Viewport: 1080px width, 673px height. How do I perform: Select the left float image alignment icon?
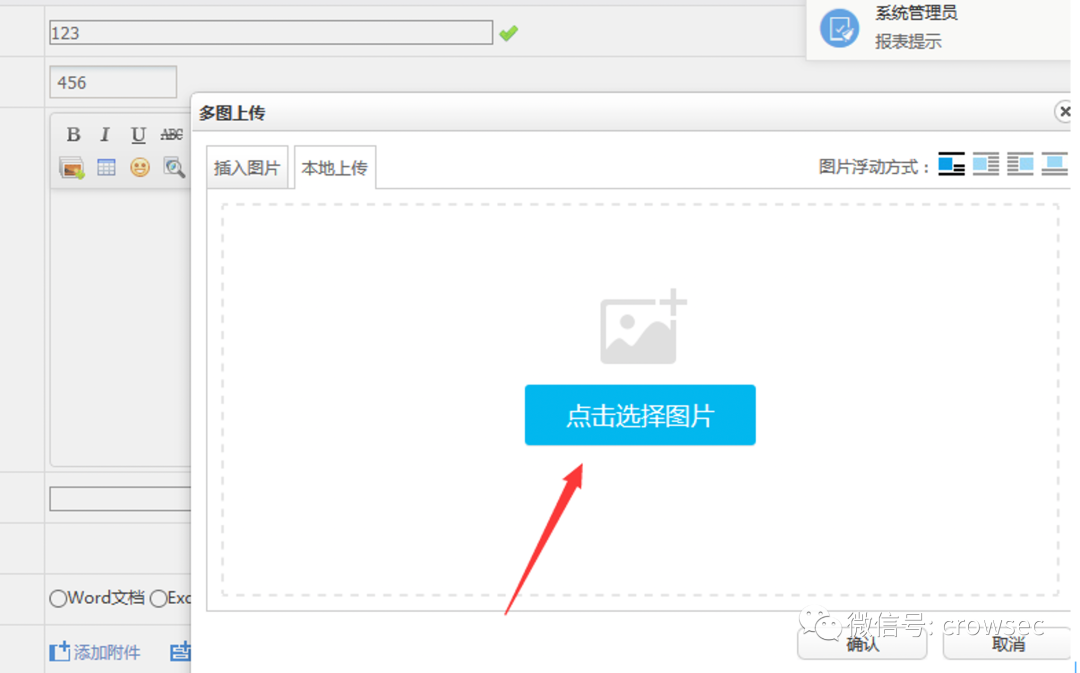point(986,165)
